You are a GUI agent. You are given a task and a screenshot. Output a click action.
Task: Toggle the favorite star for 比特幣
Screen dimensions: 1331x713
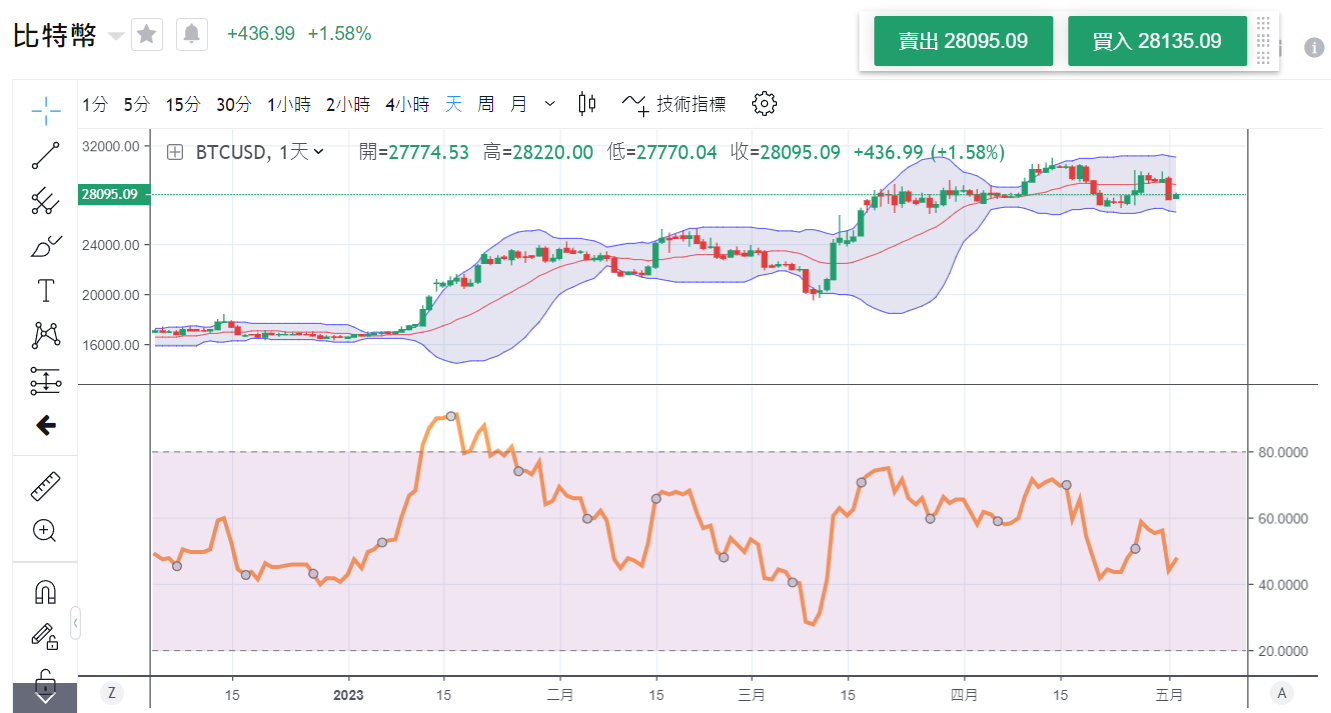tap(147, 35)
